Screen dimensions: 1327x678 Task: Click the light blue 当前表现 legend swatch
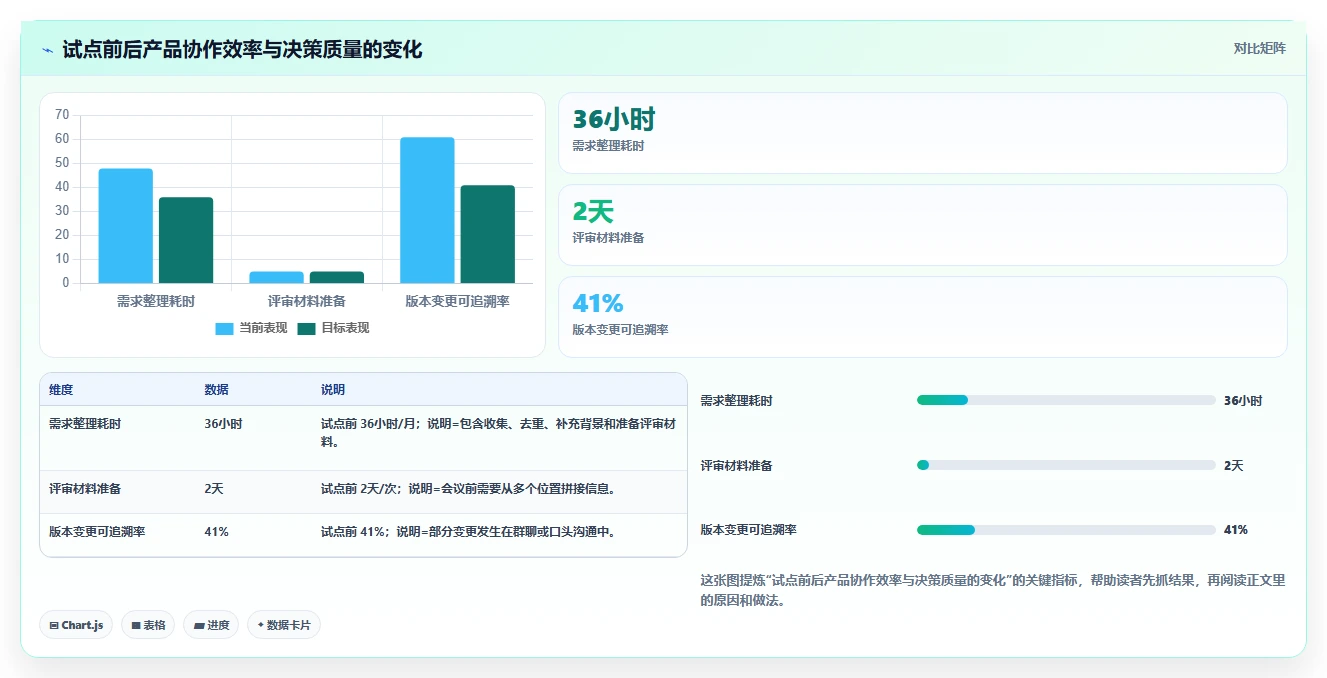pyautogui.click(x=224, y=329)
